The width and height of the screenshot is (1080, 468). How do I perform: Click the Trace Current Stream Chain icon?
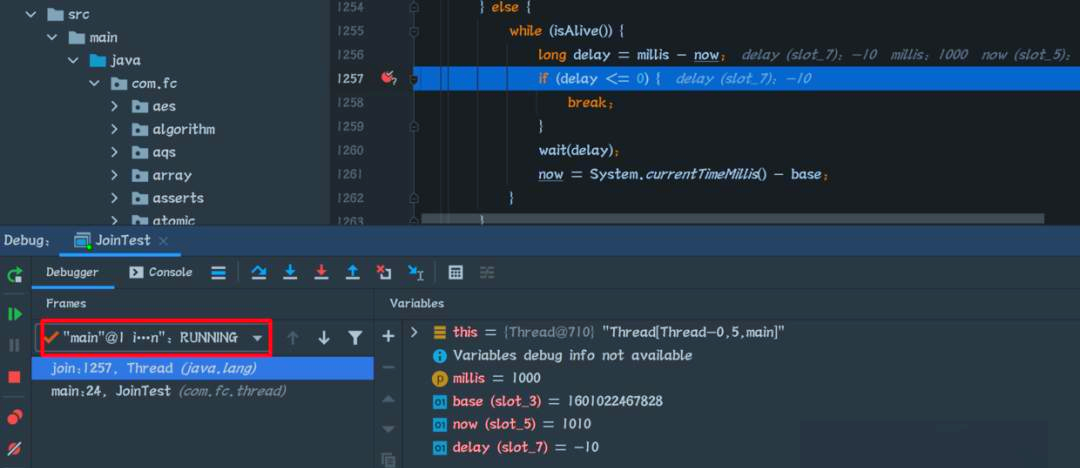point(487,273)
